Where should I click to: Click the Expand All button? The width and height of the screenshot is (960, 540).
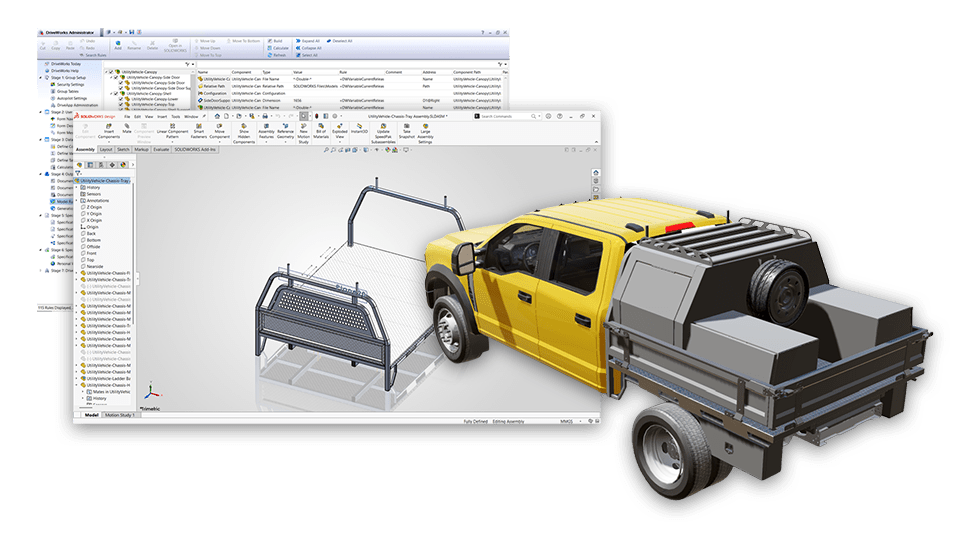pyautogui.click(x=310, y=41)
